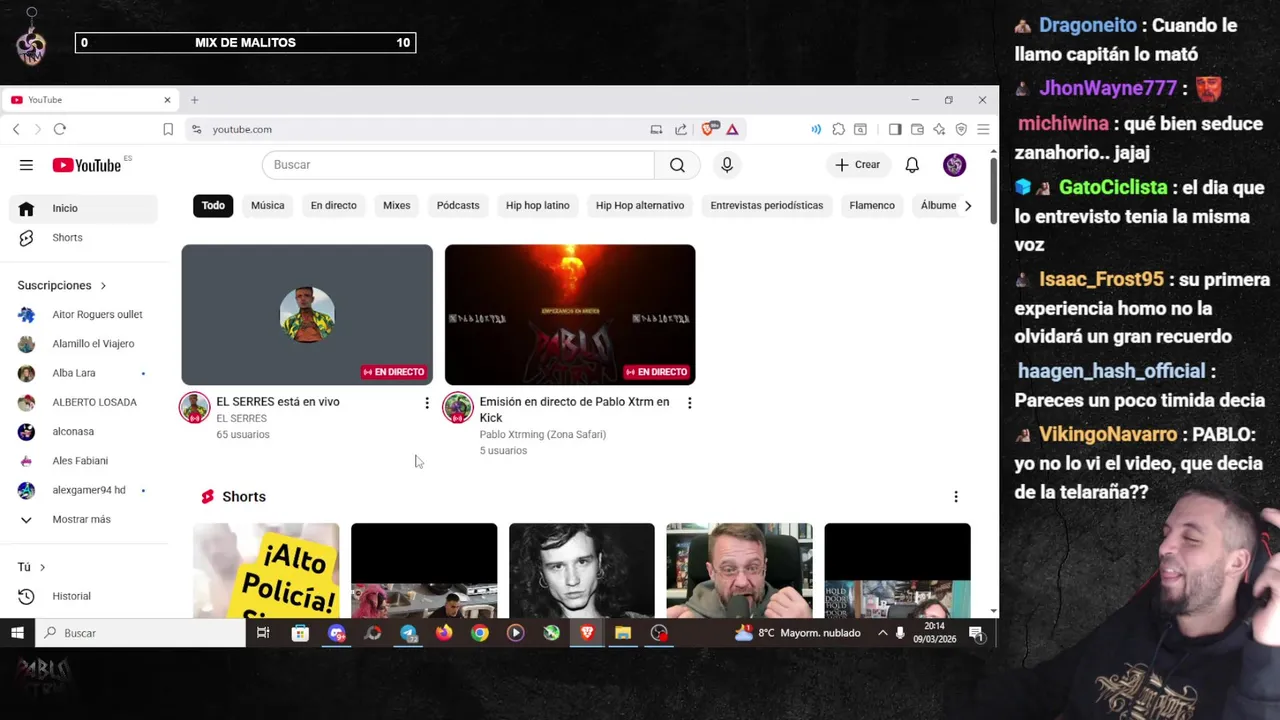Open the notifications bell
1280x720 pixels.
pyautogui.click(x=912, y=165)
